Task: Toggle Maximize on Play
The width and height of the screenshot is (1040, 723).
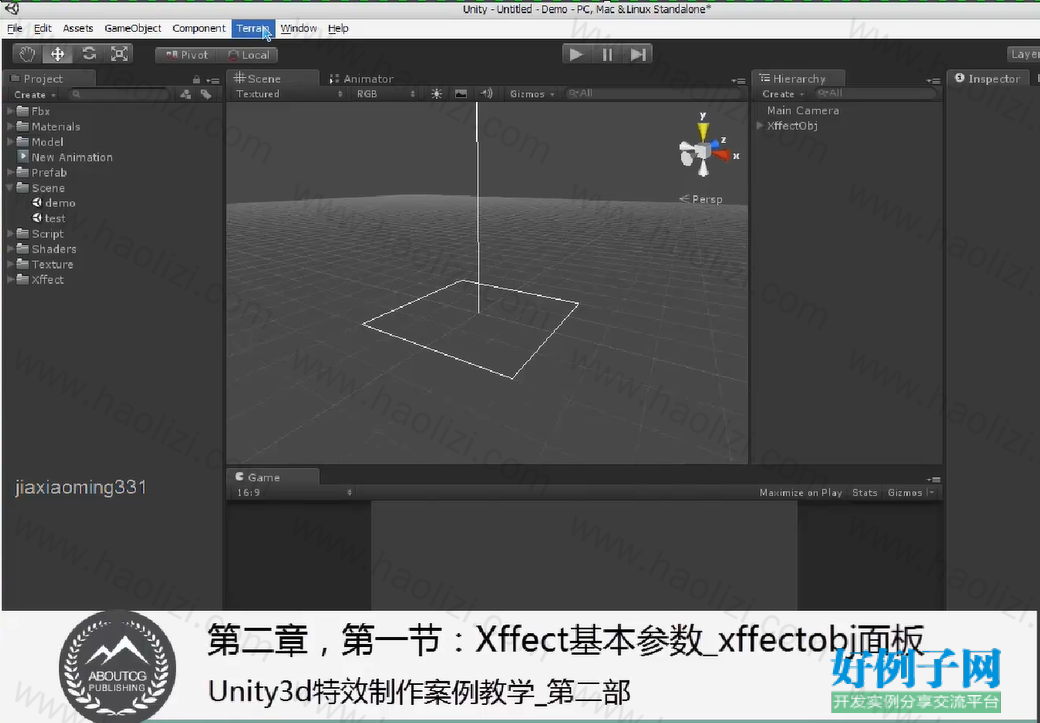Action: tap(801, 493)
